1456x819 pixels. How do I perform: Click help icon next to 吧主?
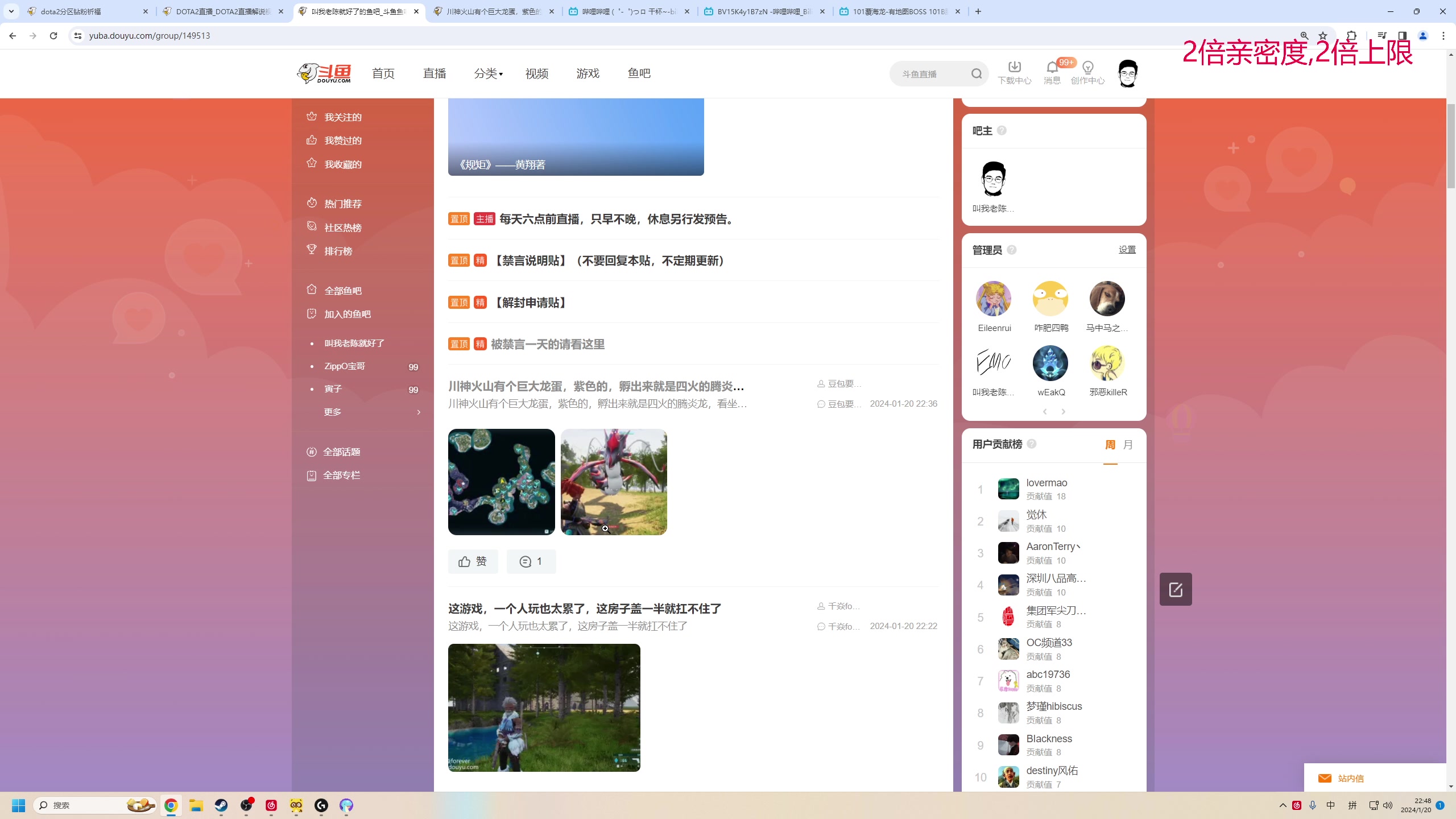point(1002,130)
